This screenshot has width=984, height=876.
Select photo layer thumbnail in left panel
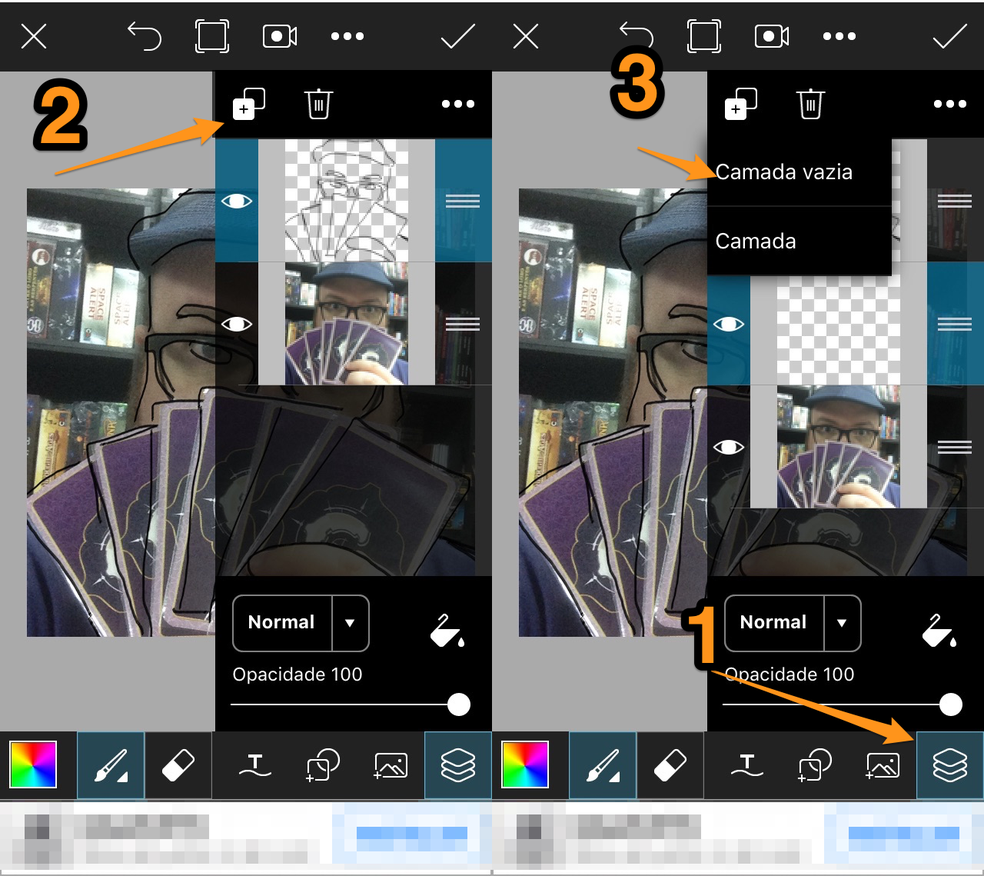[x=346, y=323]
